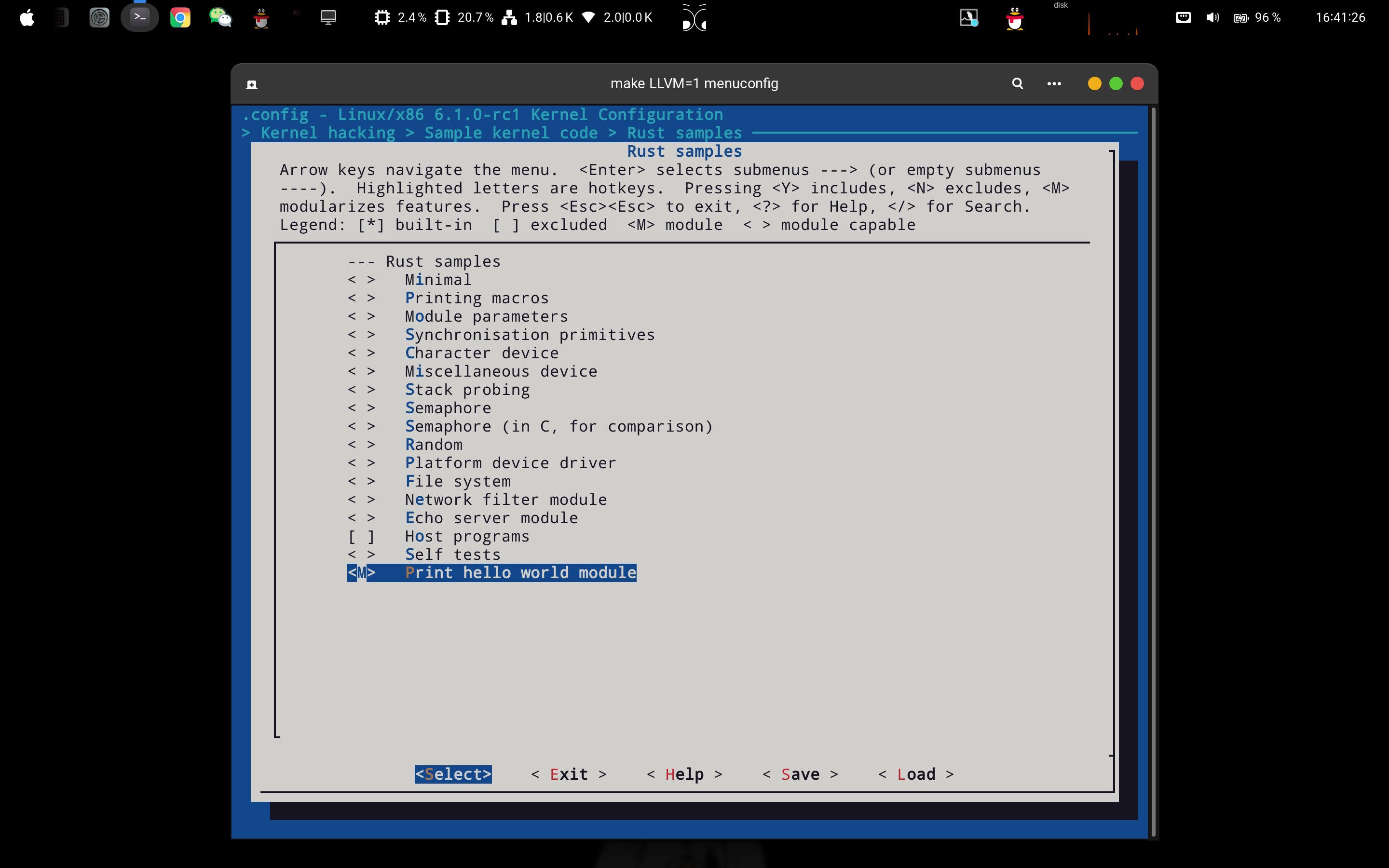Click the speaker volume icon
Viewport: 1389px width, 868px height.
coord(1212,17)
